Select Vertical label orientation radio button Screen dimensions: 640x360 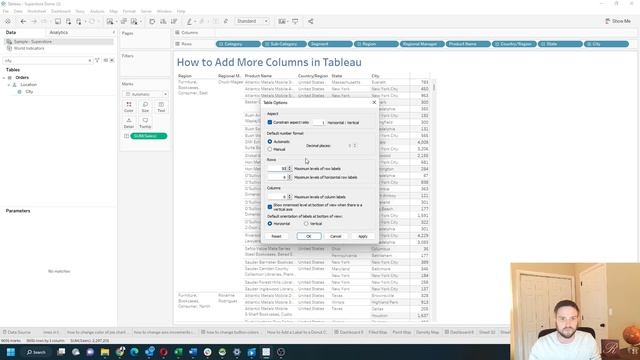306,224
